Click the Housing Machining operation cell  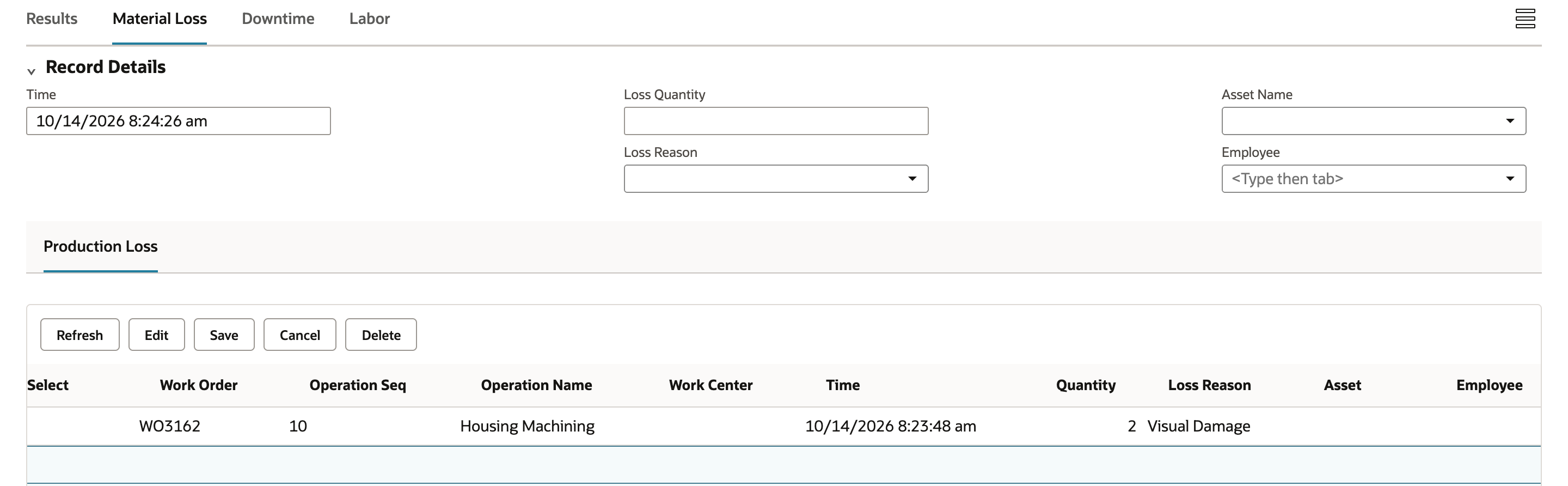pos(527,426)
